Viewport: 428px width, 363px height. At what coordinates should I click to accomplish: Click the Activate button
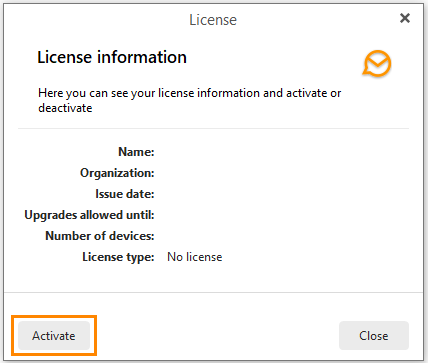(54, 336)
